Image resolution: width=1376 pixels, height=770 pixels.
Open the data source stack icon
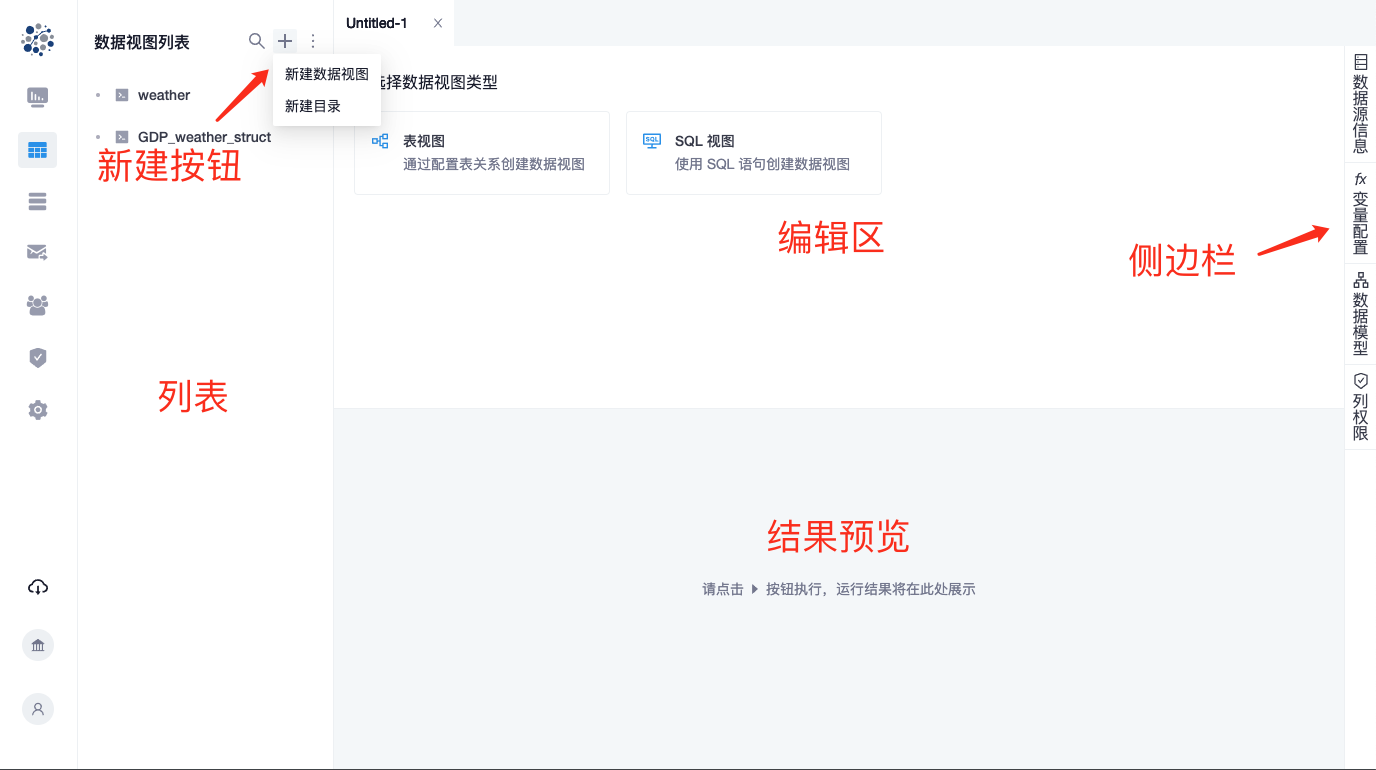coord(38,202)
